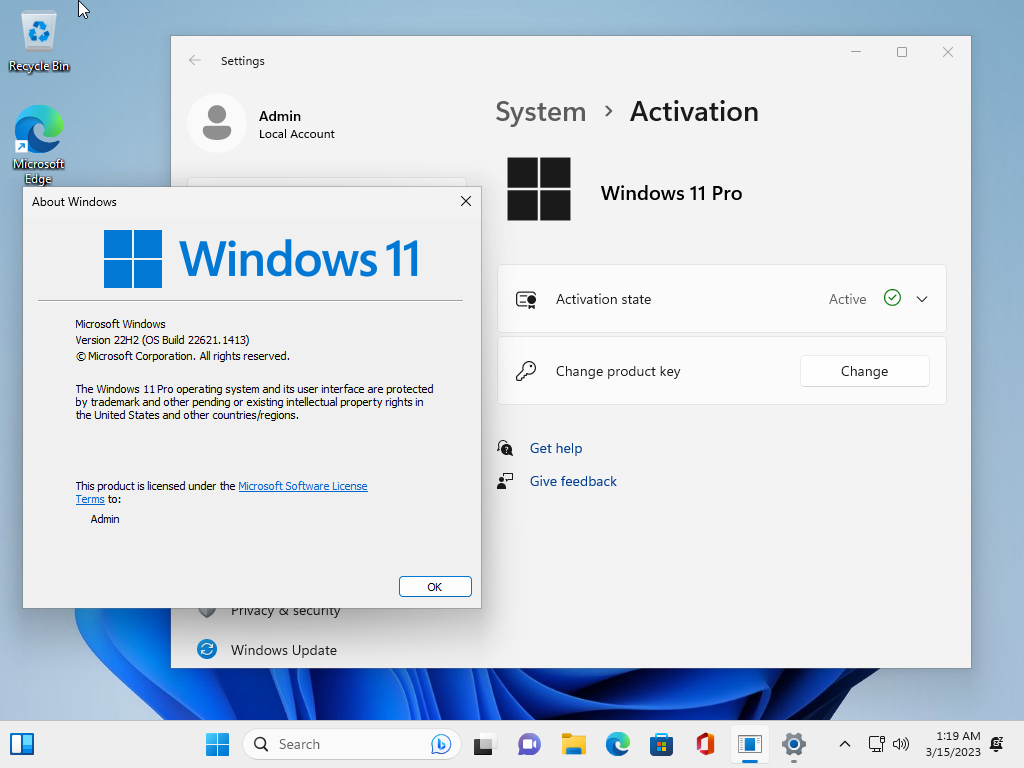
Task: Open notifications bell icon in tray
Action: click(997, 744)
